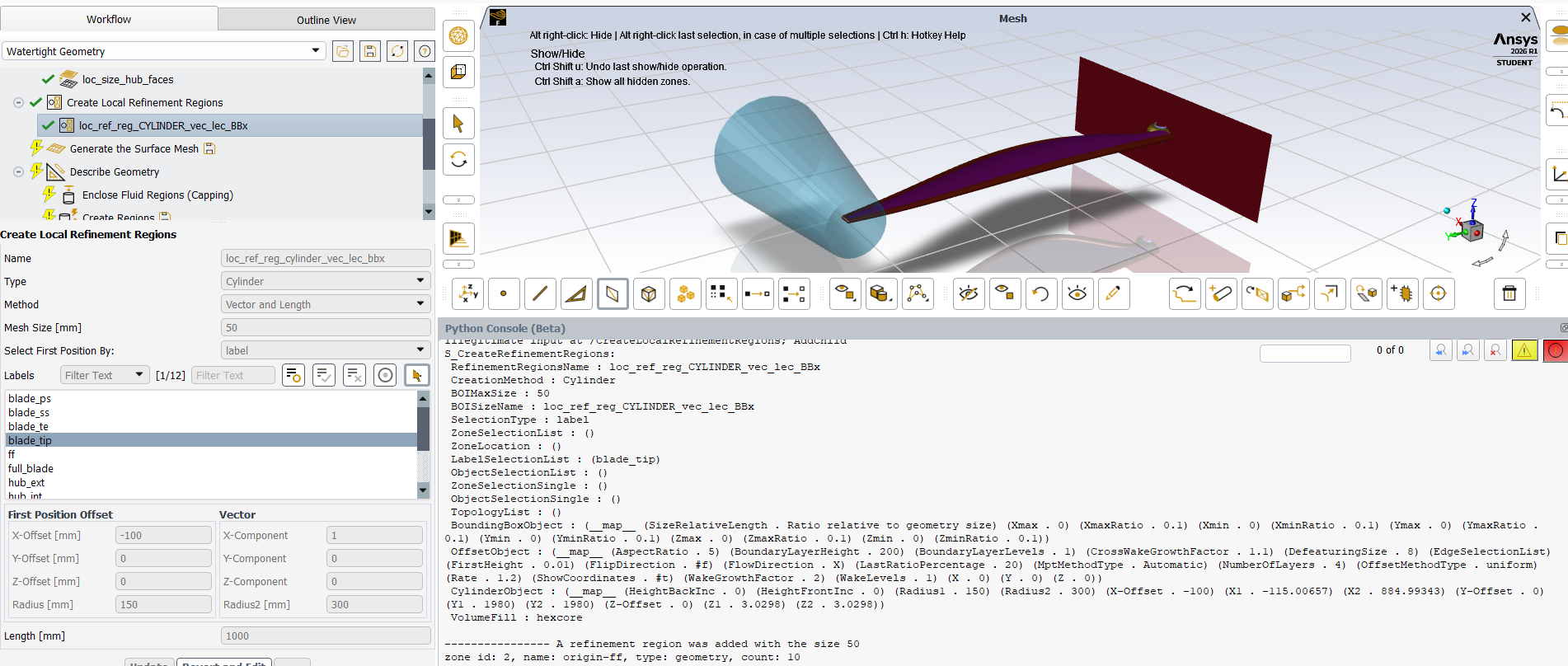Click the crosshair target icon in toolbar
Viewport: 1568px width, 666px height.
[x=1439, y=293]
